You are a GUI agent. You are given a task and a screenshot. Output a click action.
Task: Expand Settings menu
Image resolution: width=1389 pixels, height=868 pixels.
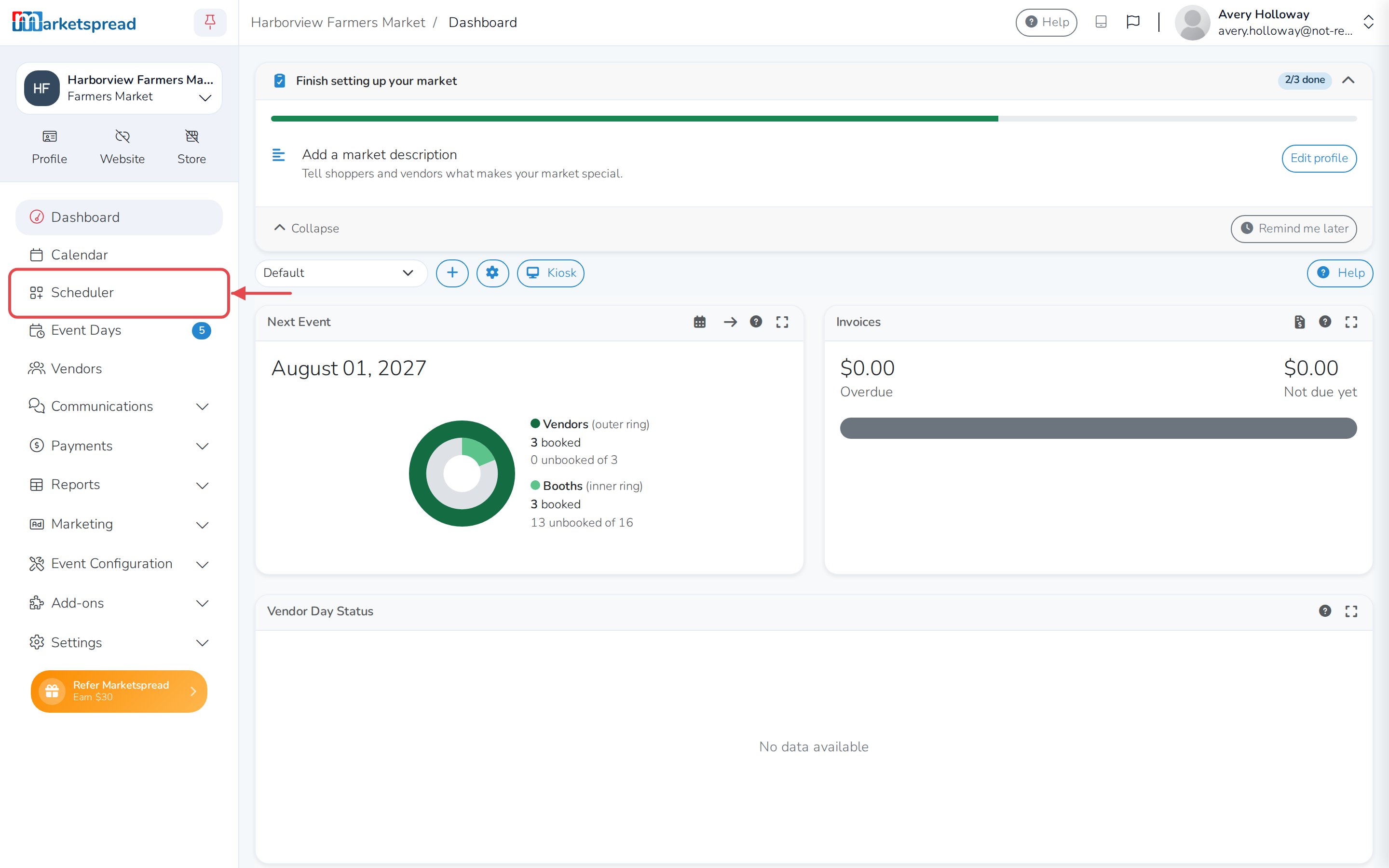tap(119, 643)
